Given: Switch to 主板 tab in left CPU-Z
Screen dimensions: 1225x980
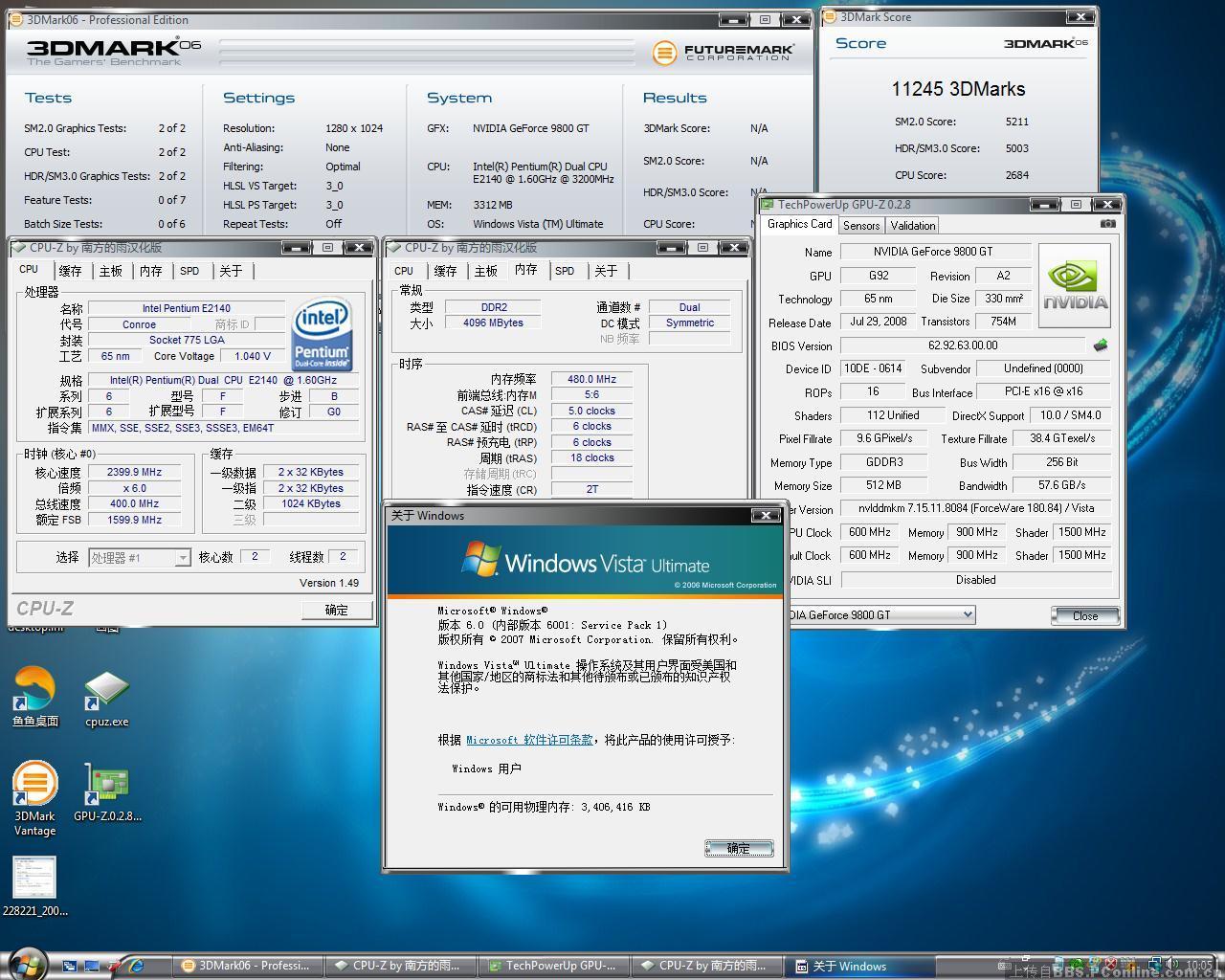Looking at the screenshot, I should (111, 271).
